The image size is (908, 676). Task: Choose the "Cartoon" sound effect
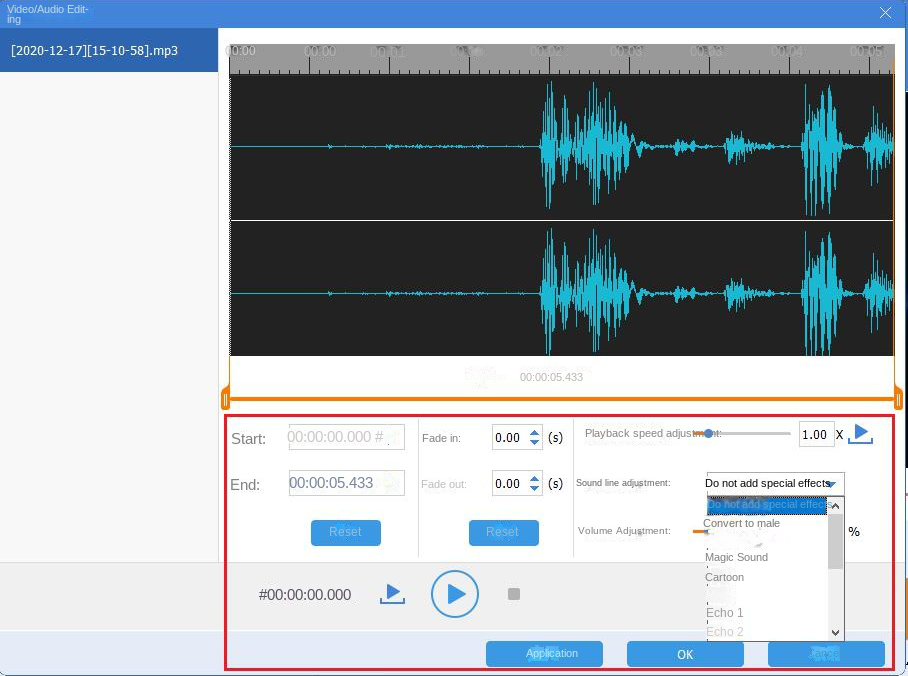(x=723, y=577)
